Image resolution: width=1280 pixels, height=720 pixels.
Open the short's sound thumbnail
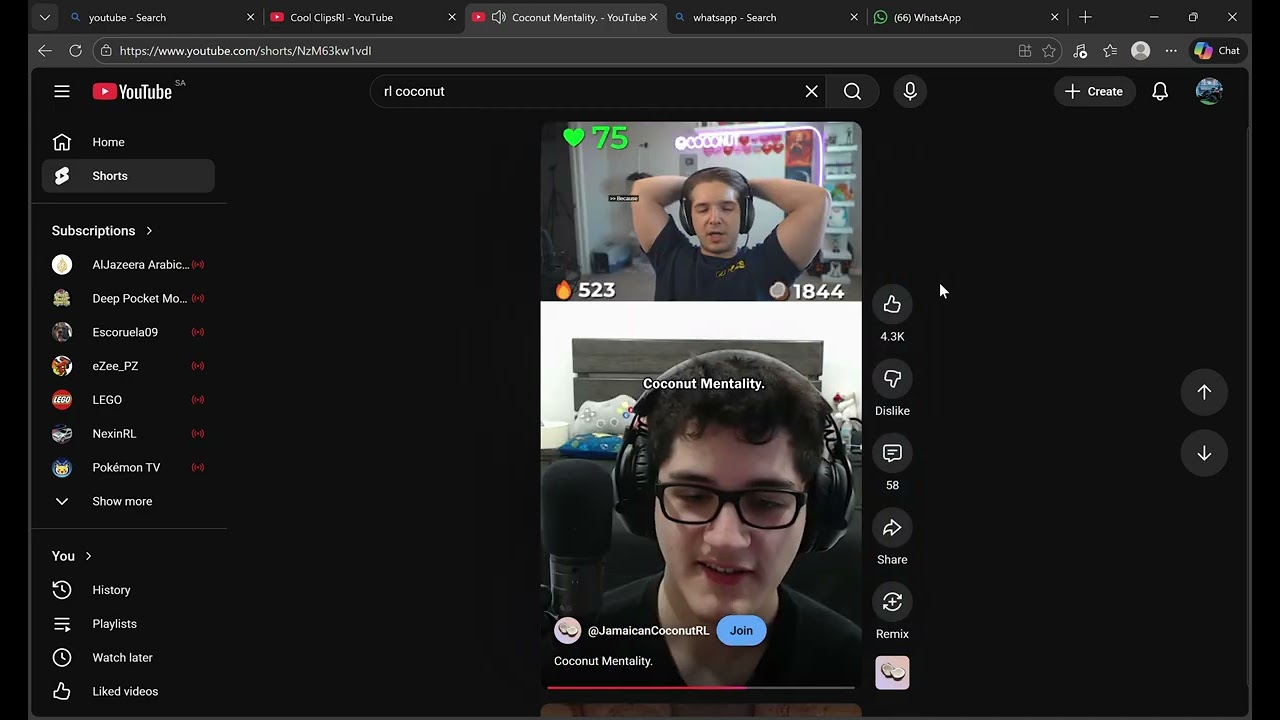[x=892, y=673]
